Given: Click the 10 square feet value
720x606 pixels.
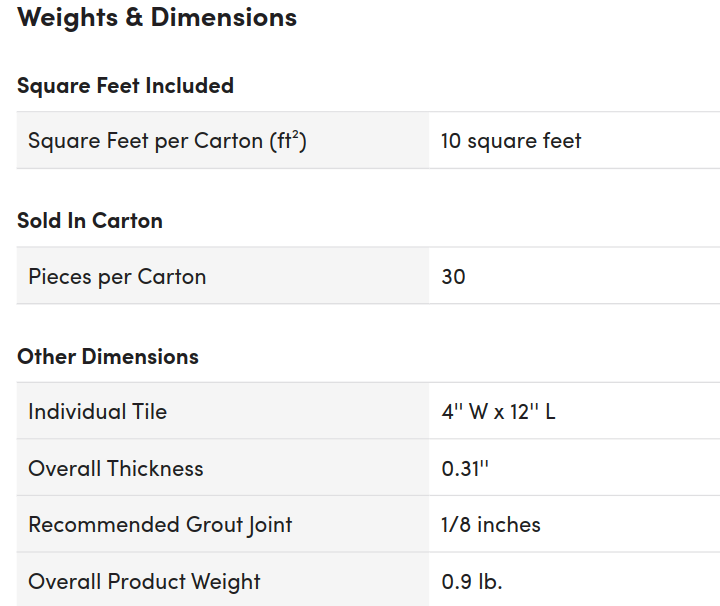Looking at the screenshot, I should coord(511,141).
